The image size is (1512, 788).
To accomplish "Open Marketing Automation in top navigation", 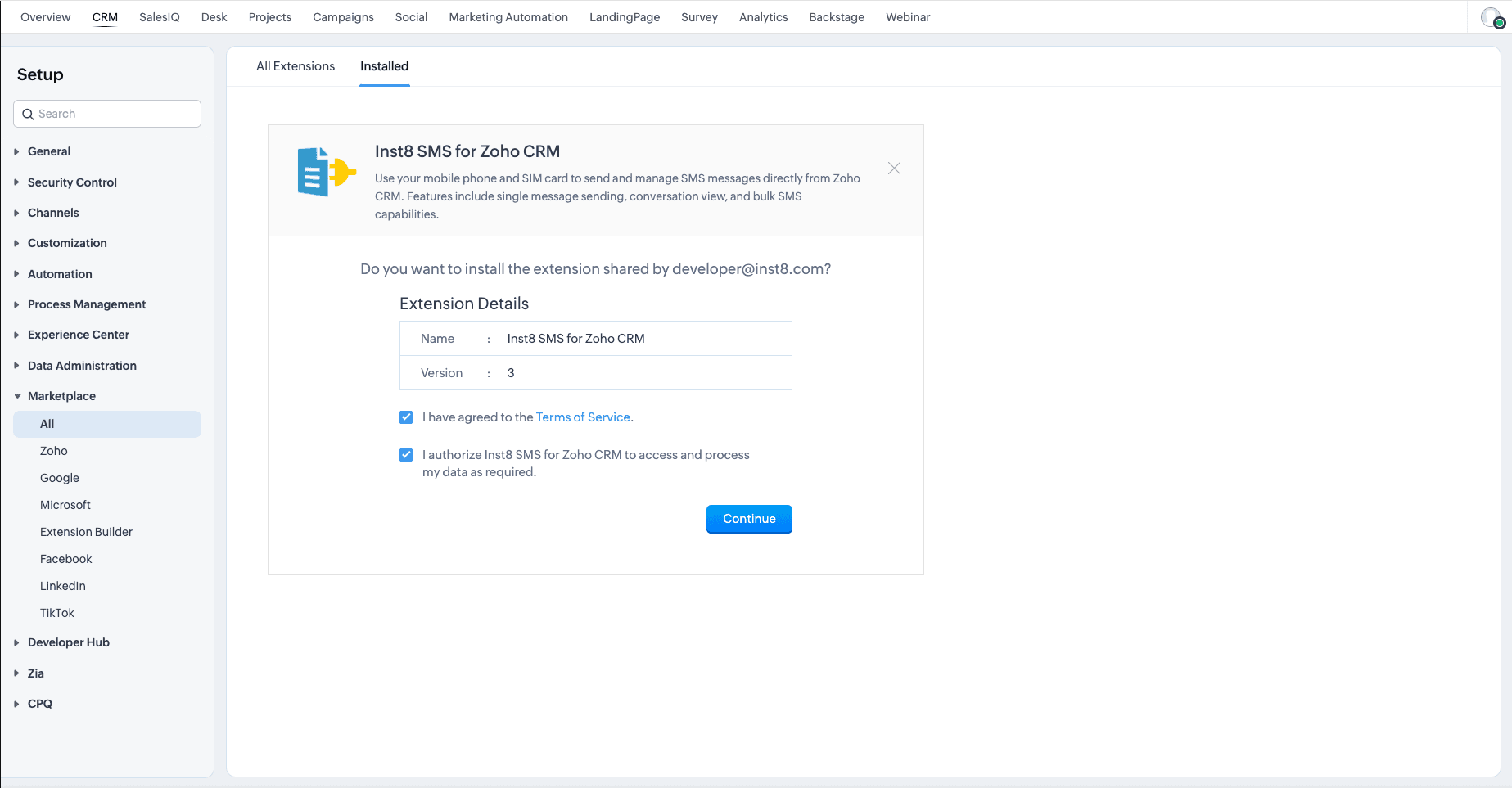I will (x=508, y=17).
